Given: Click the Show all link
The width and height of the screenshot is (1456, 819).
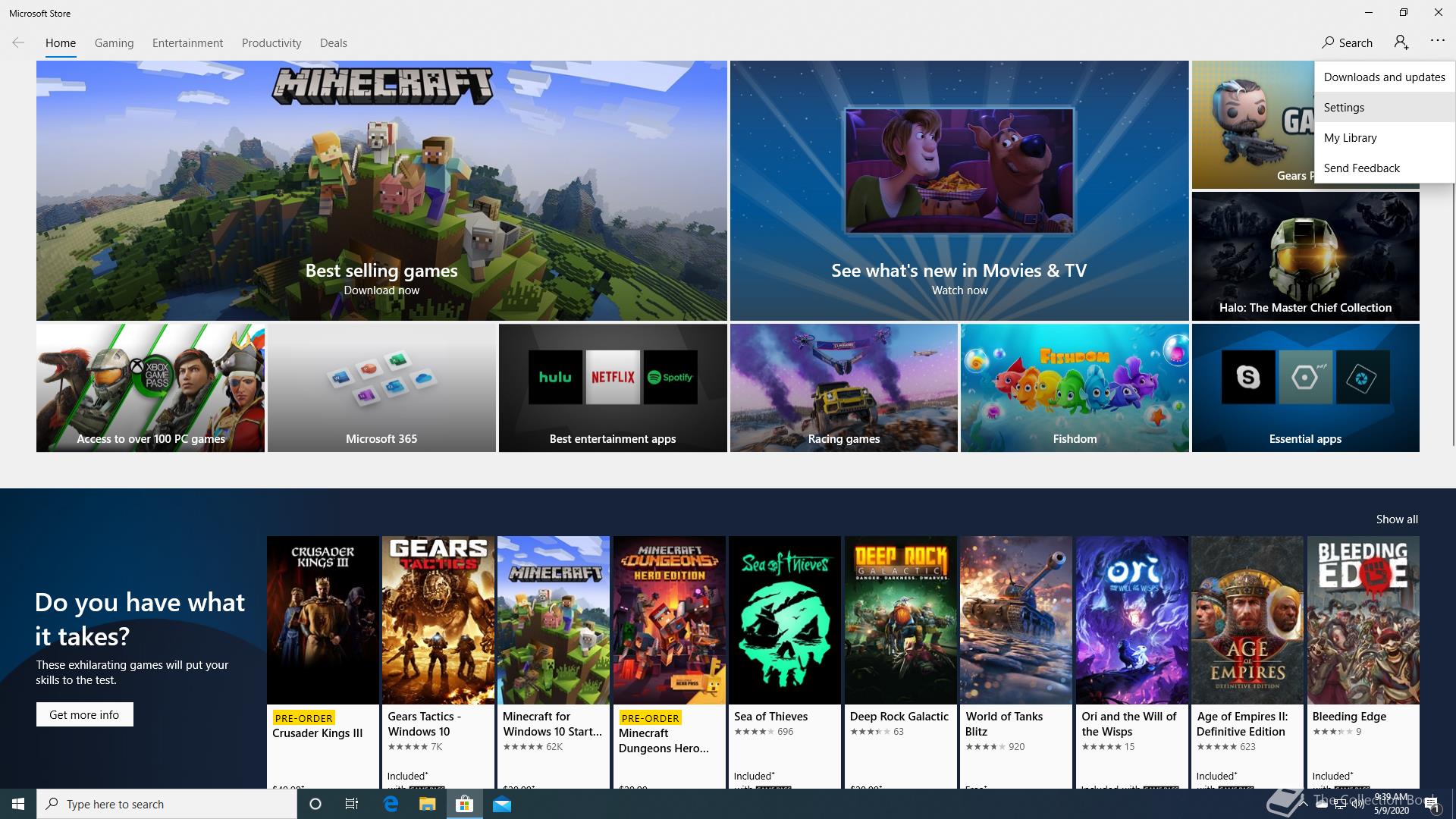Looking at the screenshot, I should [x=1397, y=519].
